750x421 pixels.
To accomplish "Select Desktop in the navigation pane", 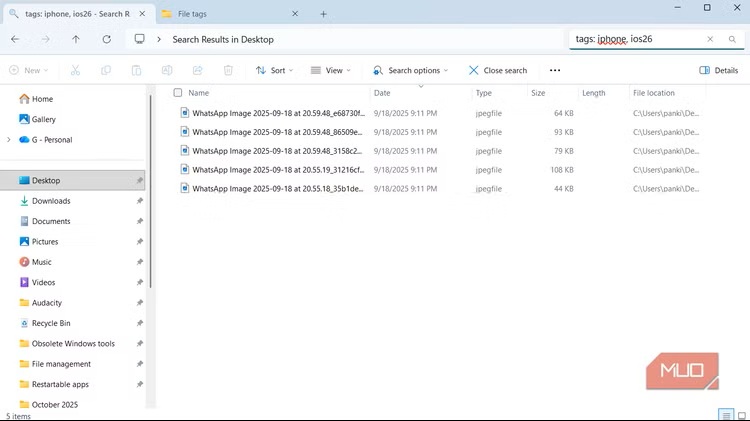I will click(46, 181).
